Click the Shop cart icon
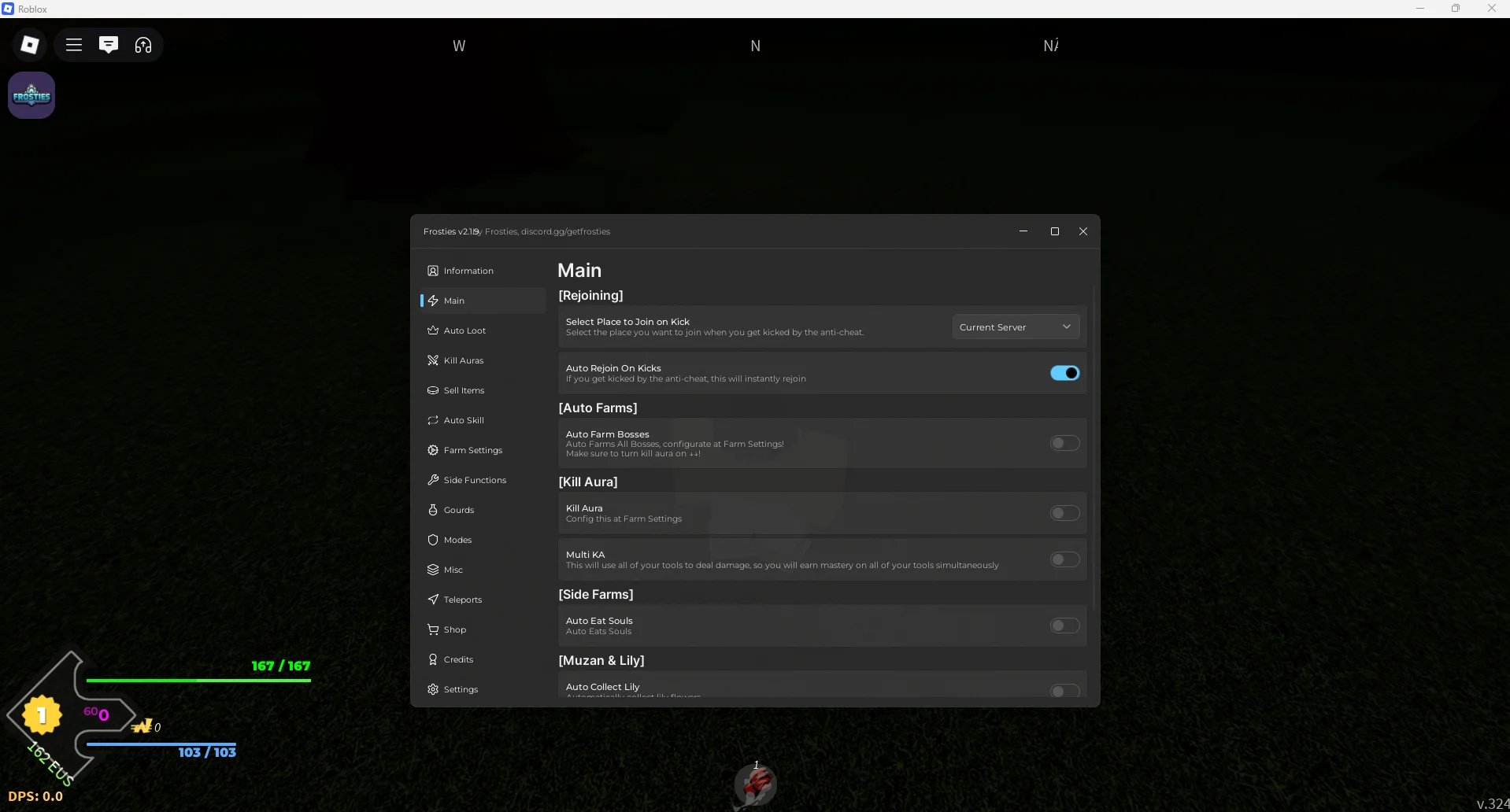 [433, 629]
